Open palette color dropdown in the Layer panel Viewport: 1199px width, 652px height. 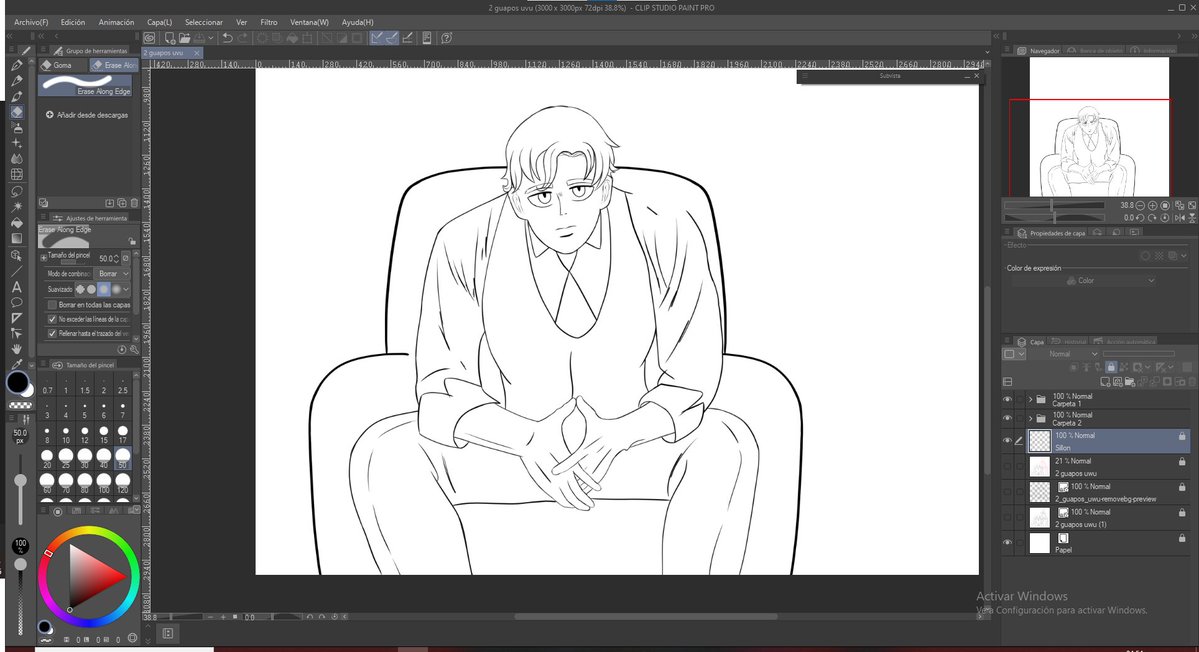pos(1013,354)
